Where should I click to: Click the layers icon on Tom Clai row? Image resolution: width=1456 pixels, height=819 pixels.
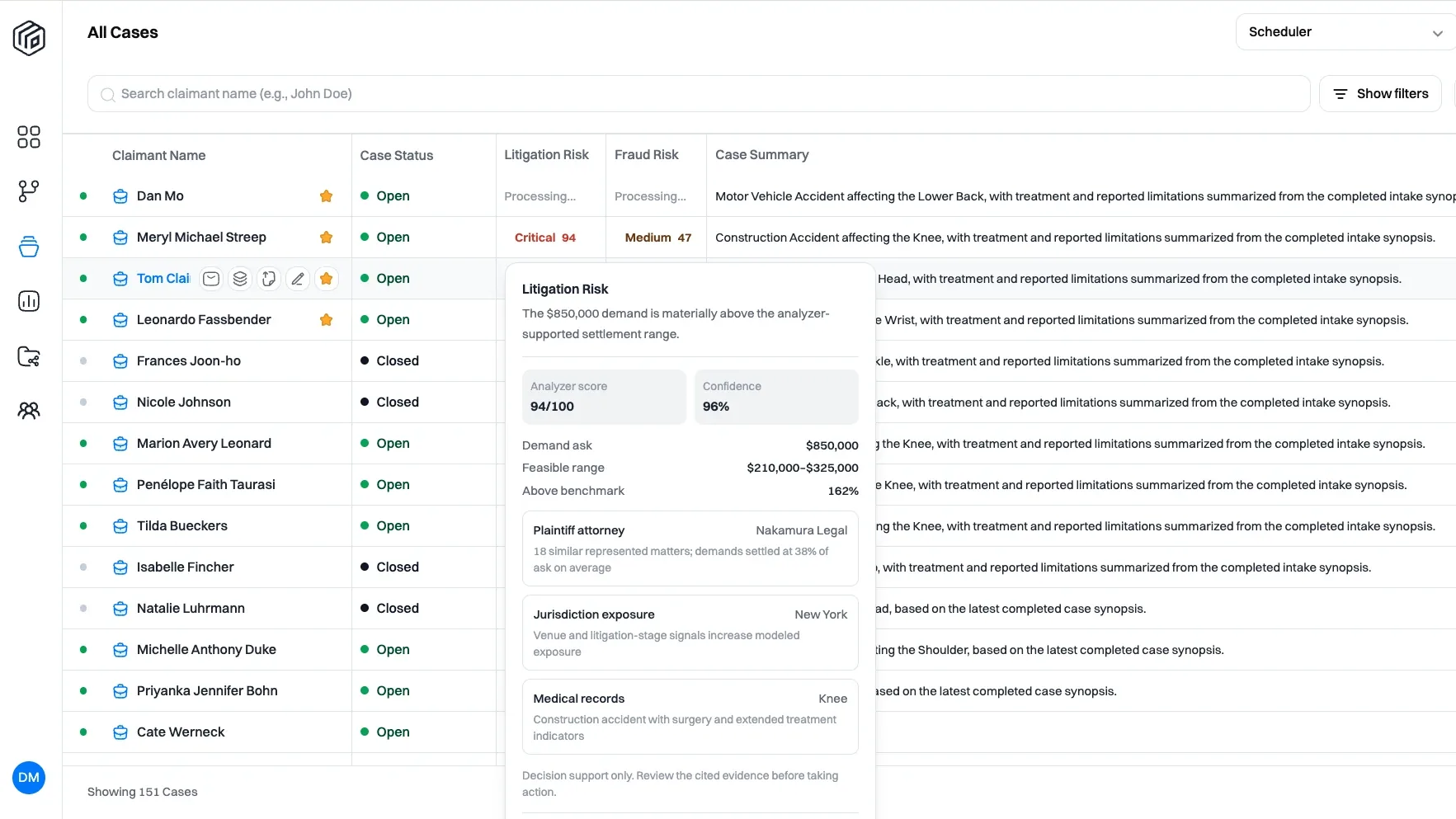tap(240, 279)
